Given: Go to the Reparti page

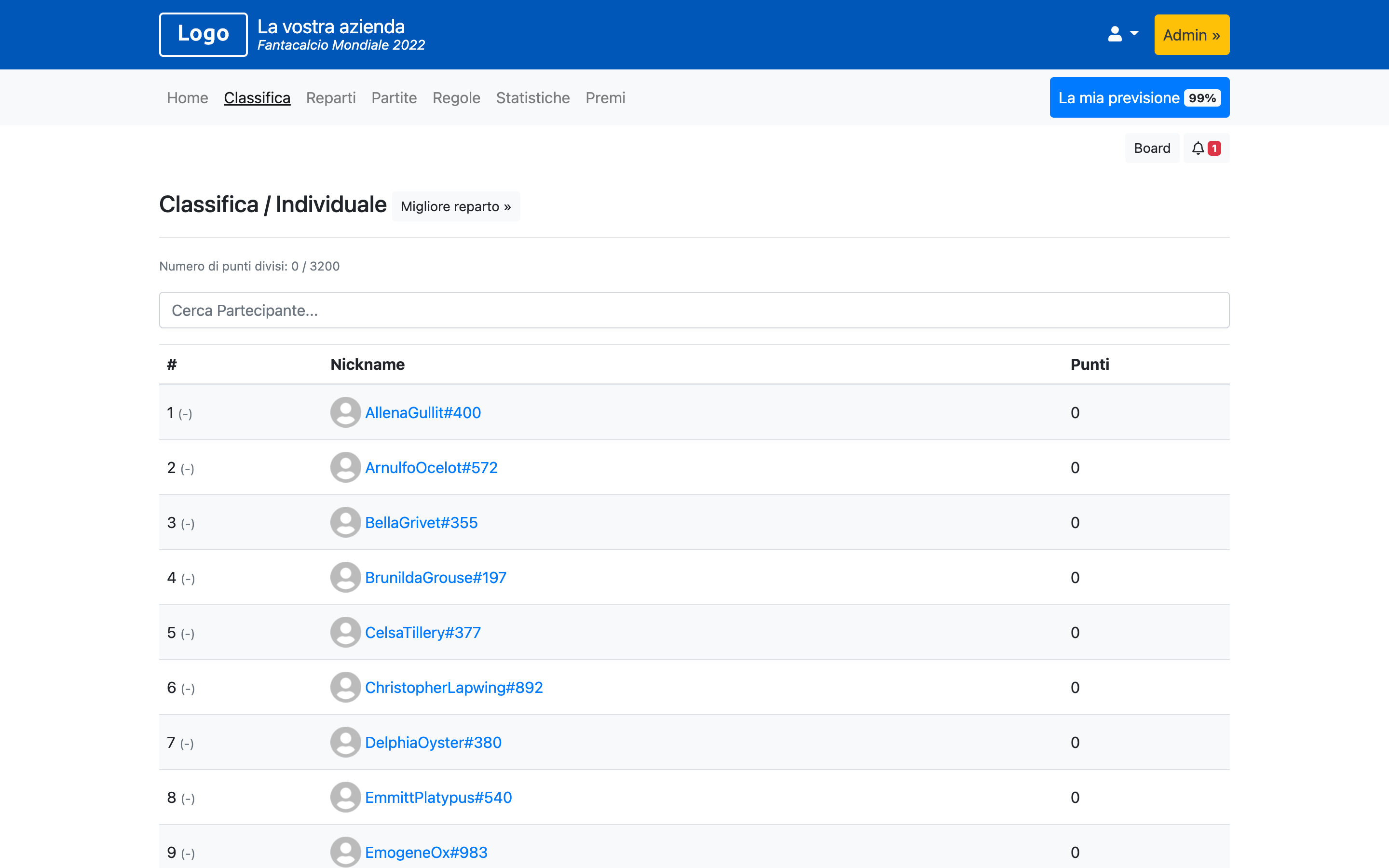Looking at the screenshot, I should [330, 97].
